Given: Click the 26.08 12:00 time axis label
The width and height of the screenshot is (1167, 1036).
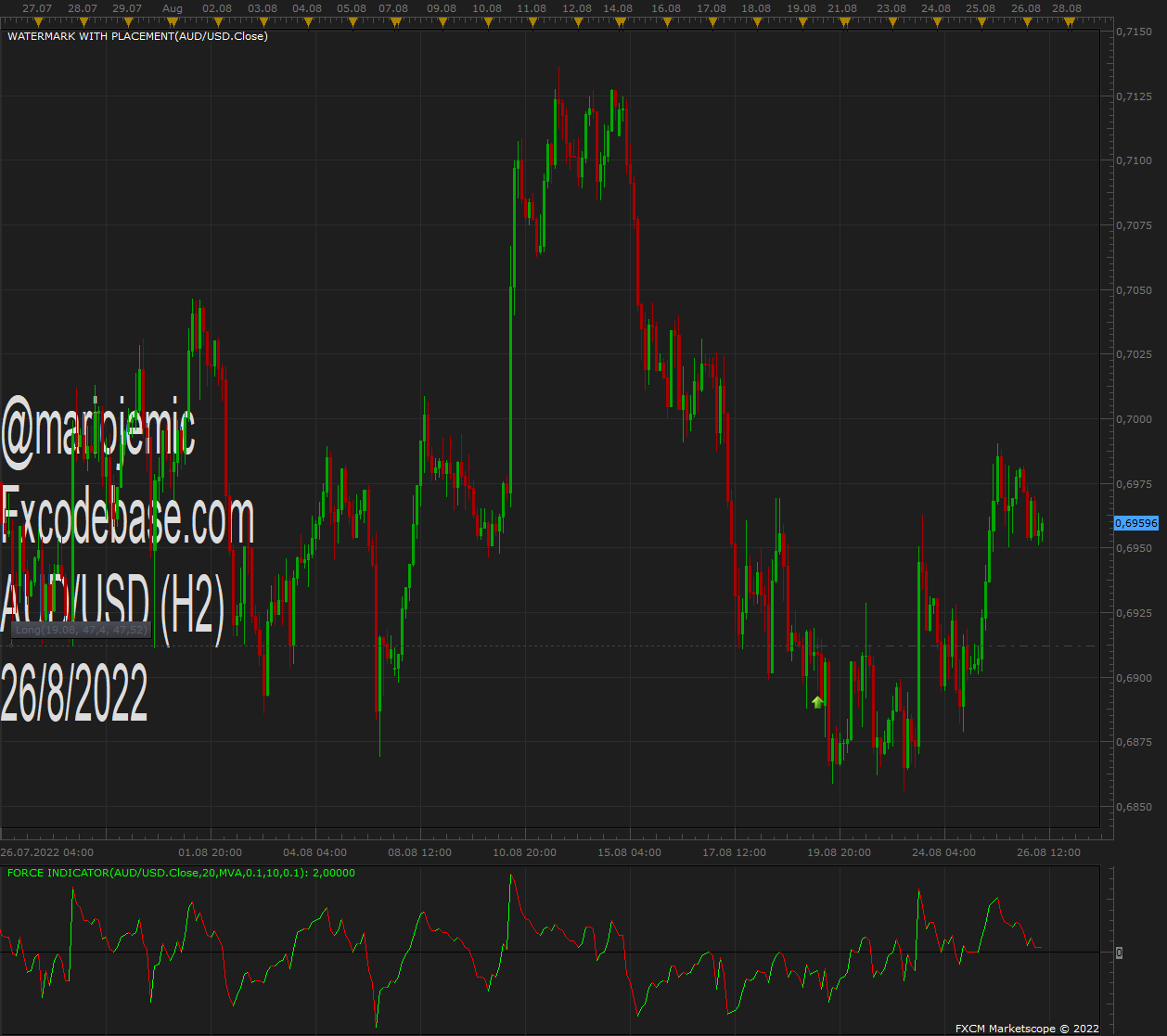Looking at the screenshot, I should point(1047,852).
